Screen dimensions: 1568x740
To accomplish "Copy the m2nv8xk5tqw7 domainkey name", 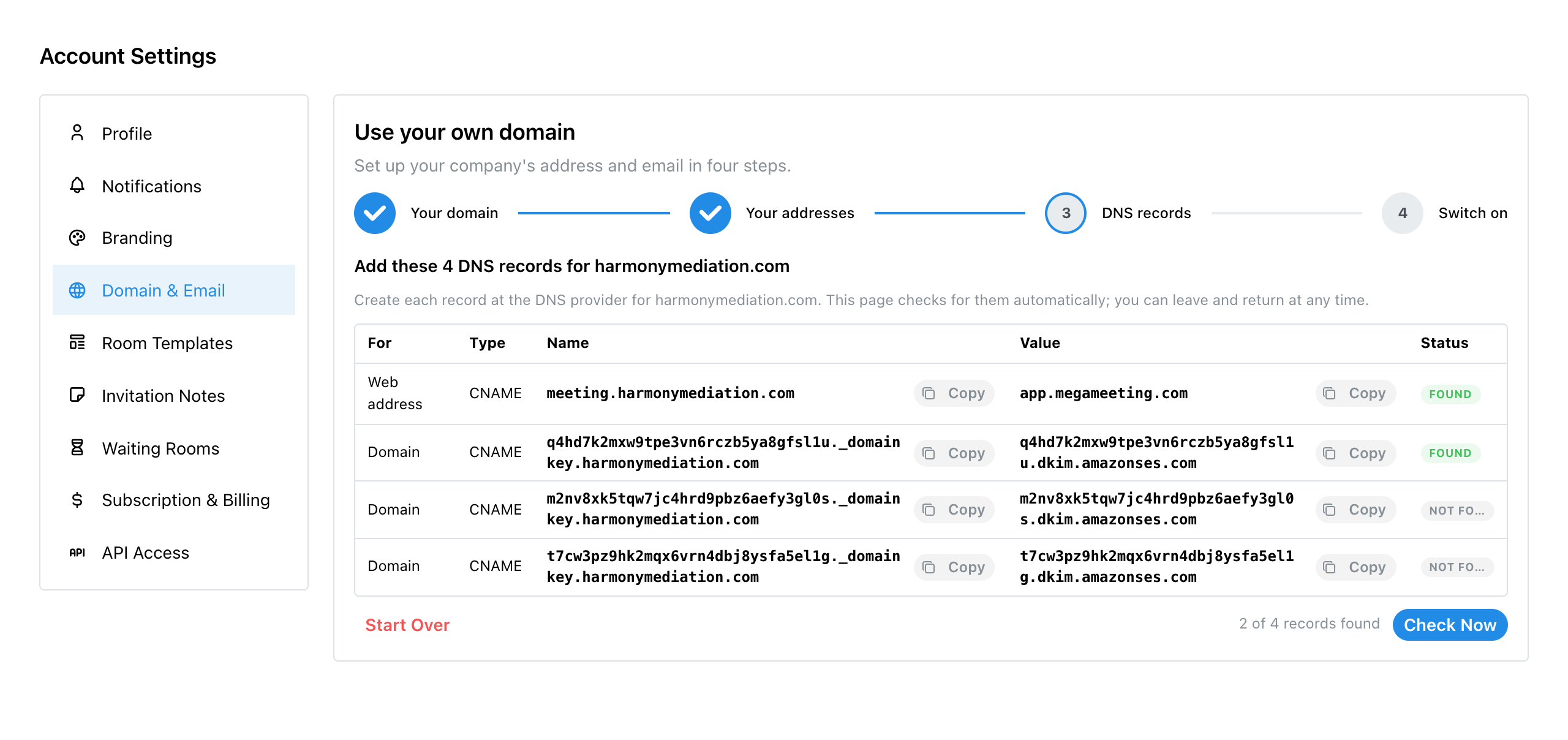I will click(x=954, y=510).
